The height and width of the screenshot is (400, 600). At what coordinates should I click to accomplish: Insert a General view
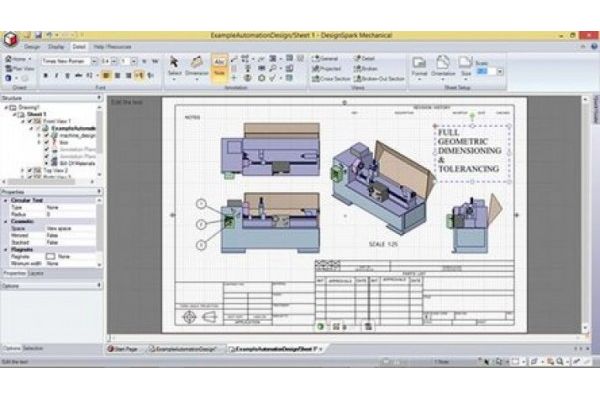325,59
